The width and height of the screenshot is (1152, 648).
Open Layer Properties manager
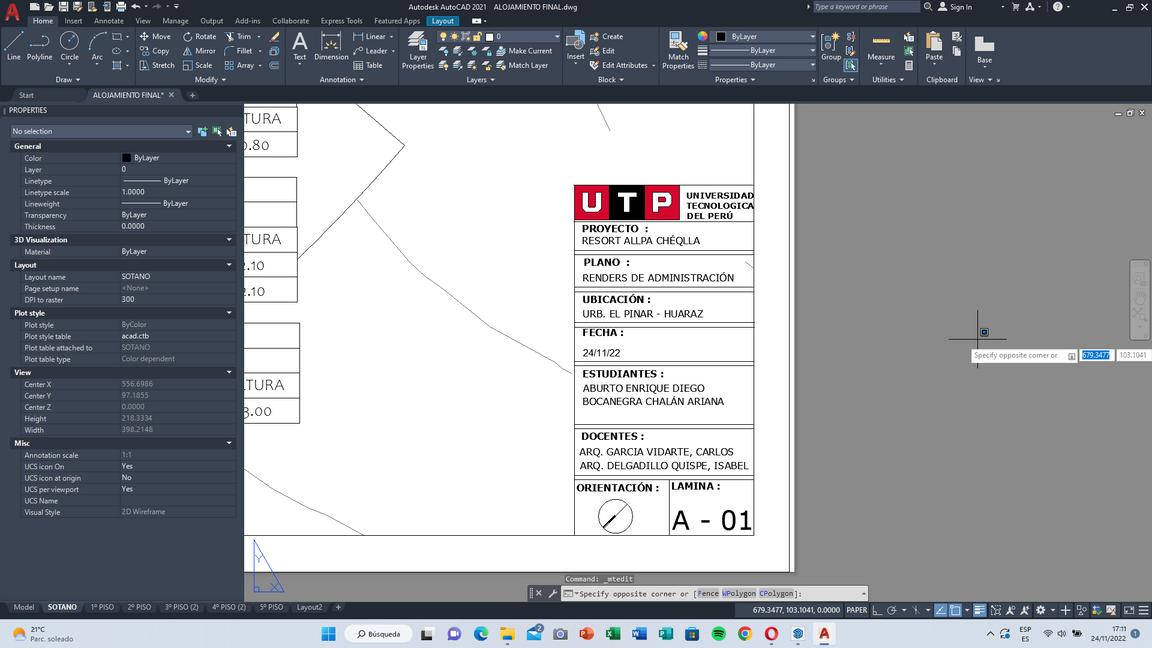click(417, 50)
